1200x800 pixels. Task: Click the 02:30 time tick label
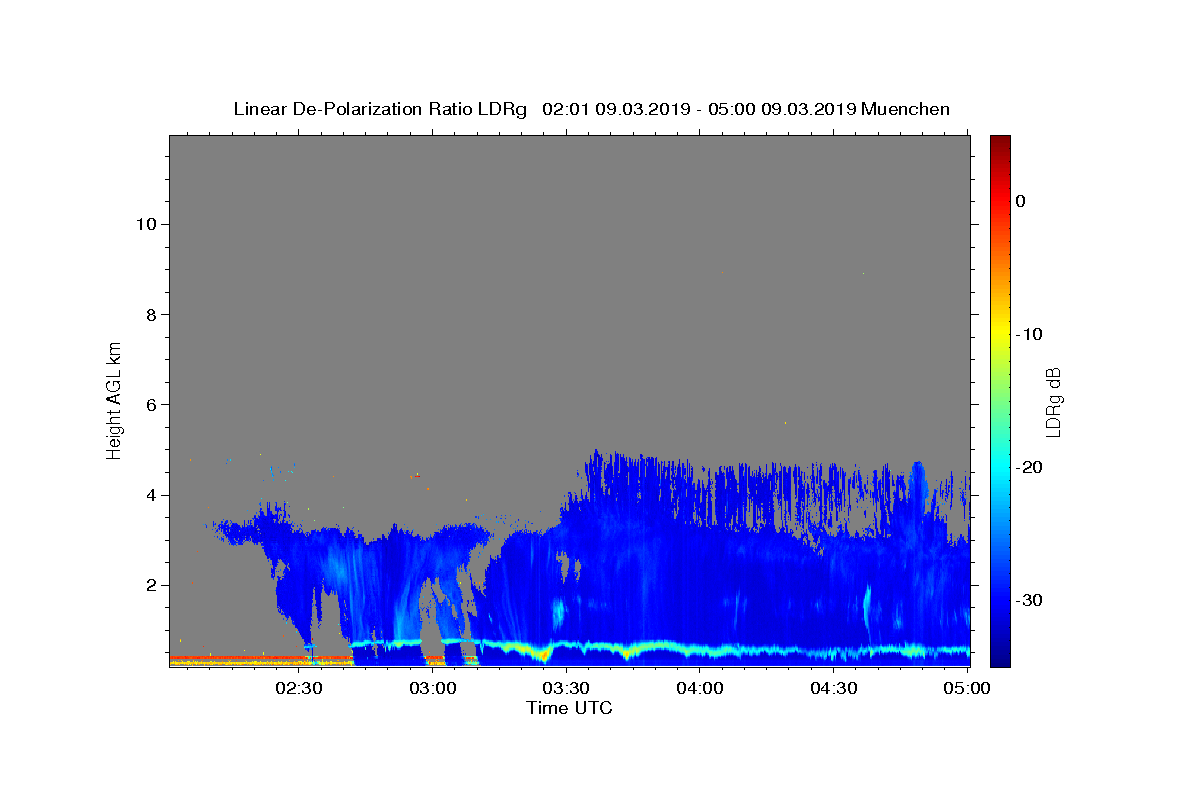(x=299, y=688)
